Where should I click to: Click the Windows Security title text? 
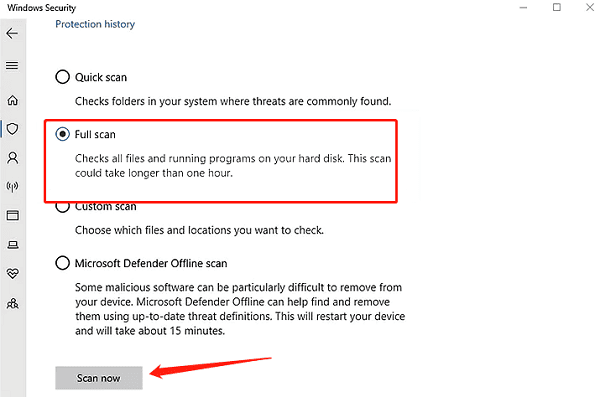[41, 8]
